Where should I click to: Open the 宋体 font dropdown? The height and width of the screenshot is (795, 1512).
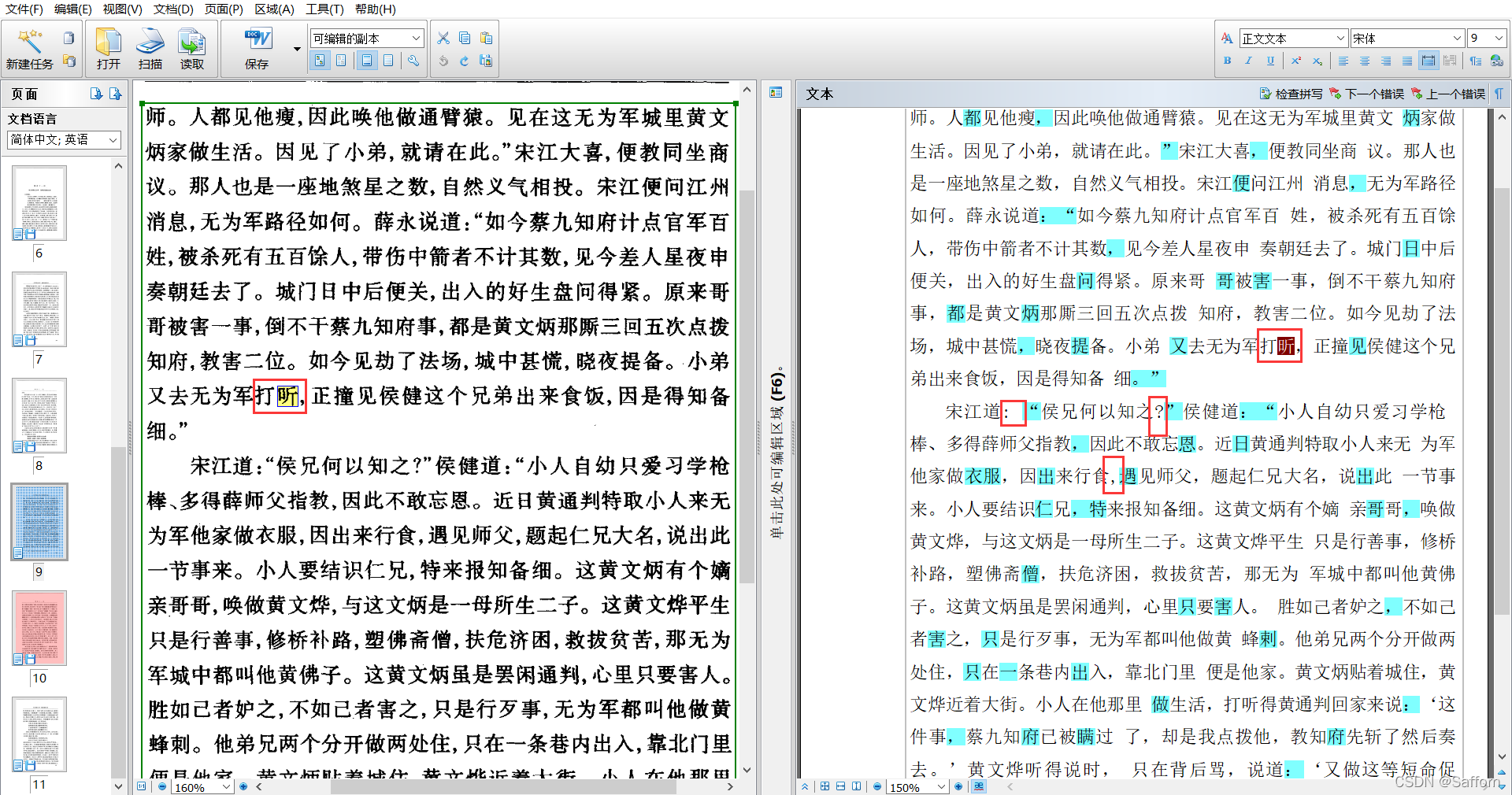pyautogui.click(x=1407, y=38)
